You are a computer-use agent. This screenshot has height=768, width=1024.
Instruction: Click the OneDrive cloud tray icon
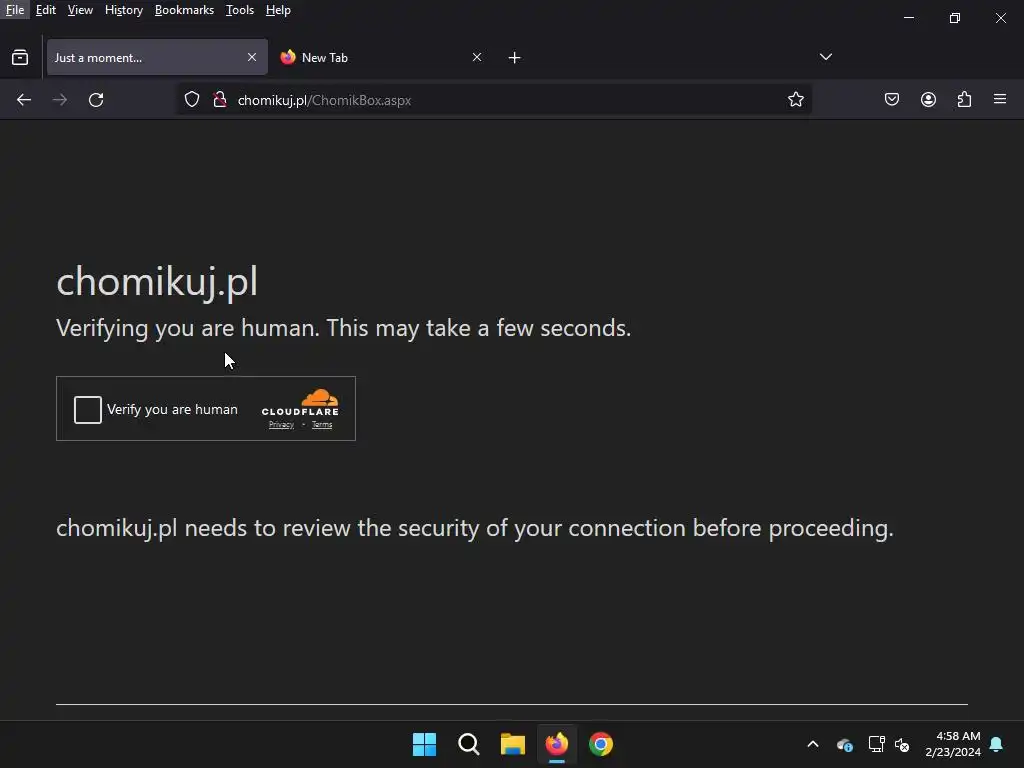844,744
